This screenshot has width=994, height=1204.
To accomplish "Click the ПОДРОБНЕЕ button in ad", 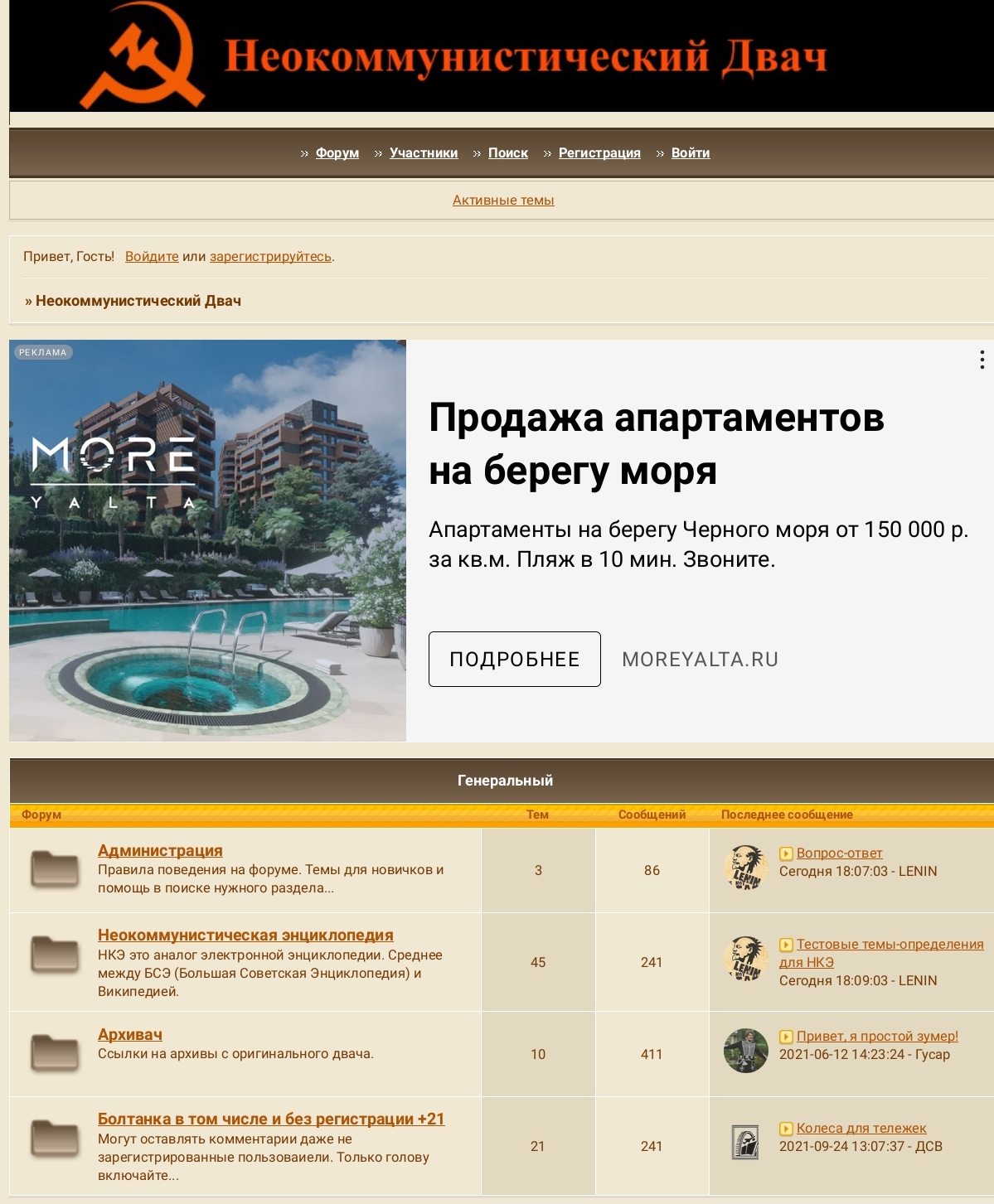I will [x=515, y=659].
